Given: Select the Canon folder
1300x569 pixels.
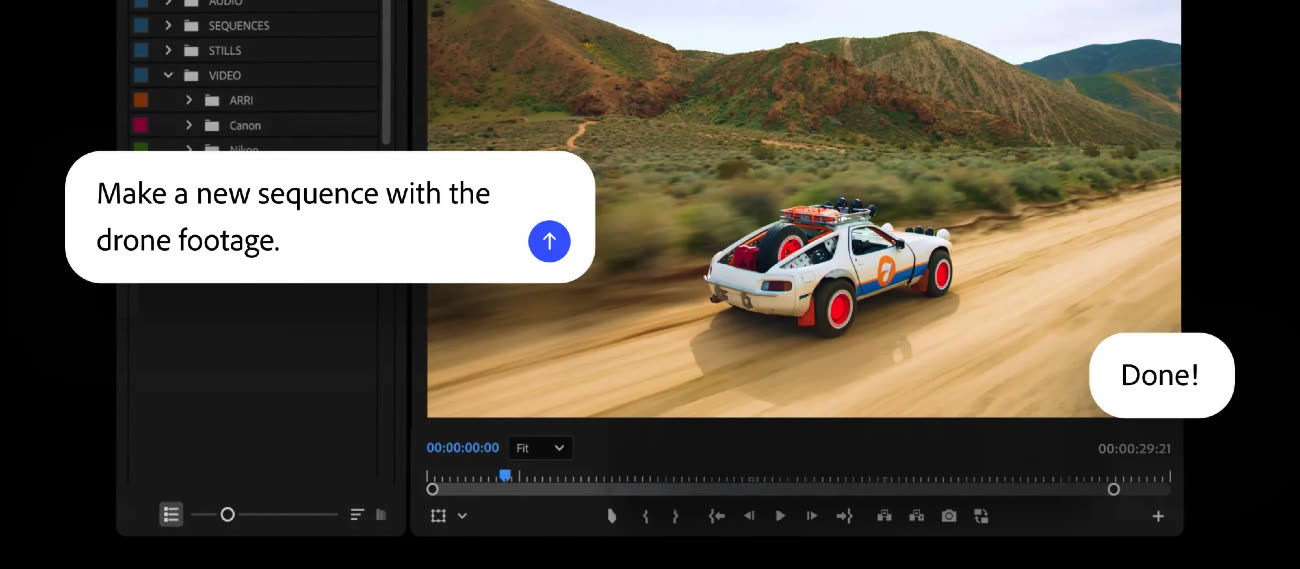Looking at the screenshot, I should click(245, 125).
